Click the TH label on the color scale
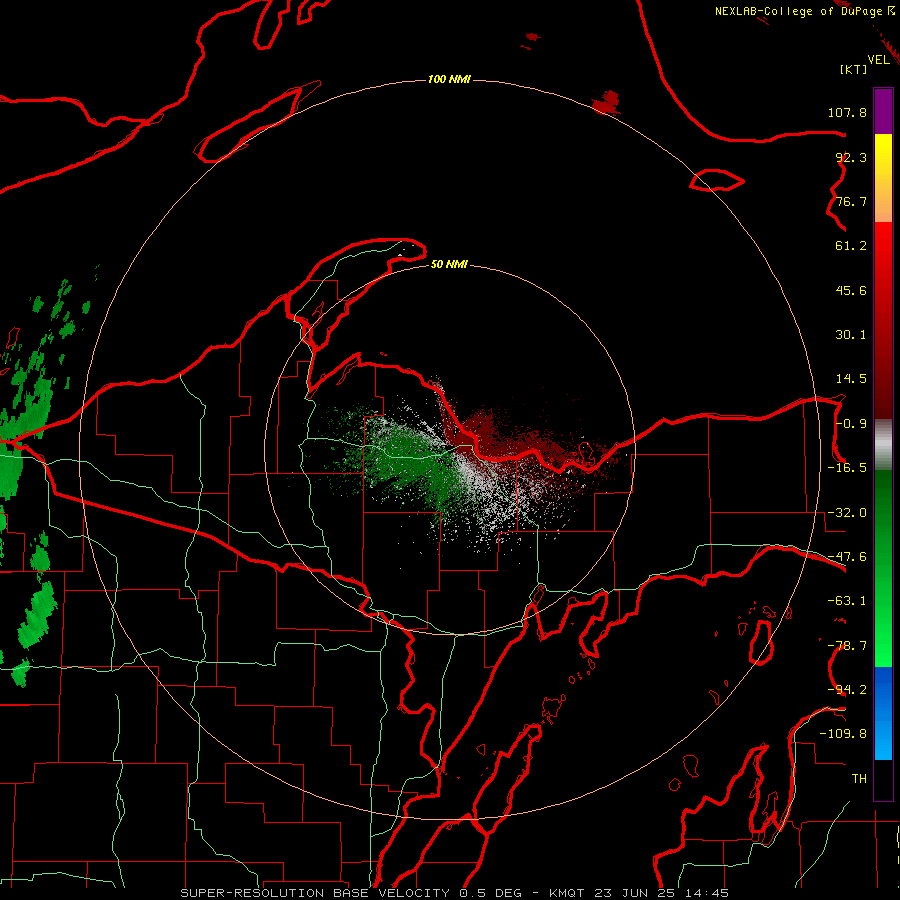The height and width of the screenshot is (900, 900). (859, 779)
